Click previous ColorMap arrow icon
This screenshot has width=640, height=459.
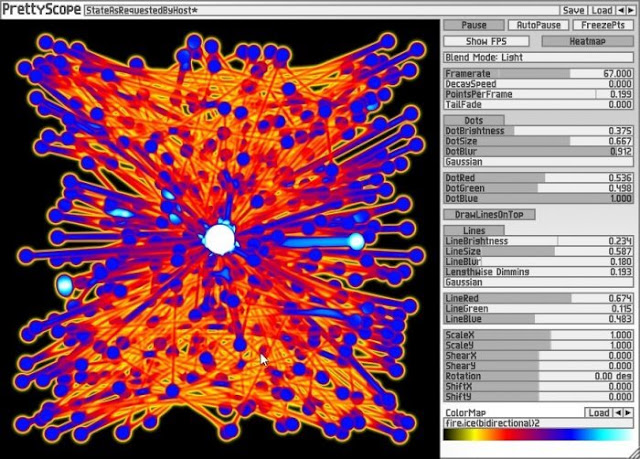click(x=618, y=412)
